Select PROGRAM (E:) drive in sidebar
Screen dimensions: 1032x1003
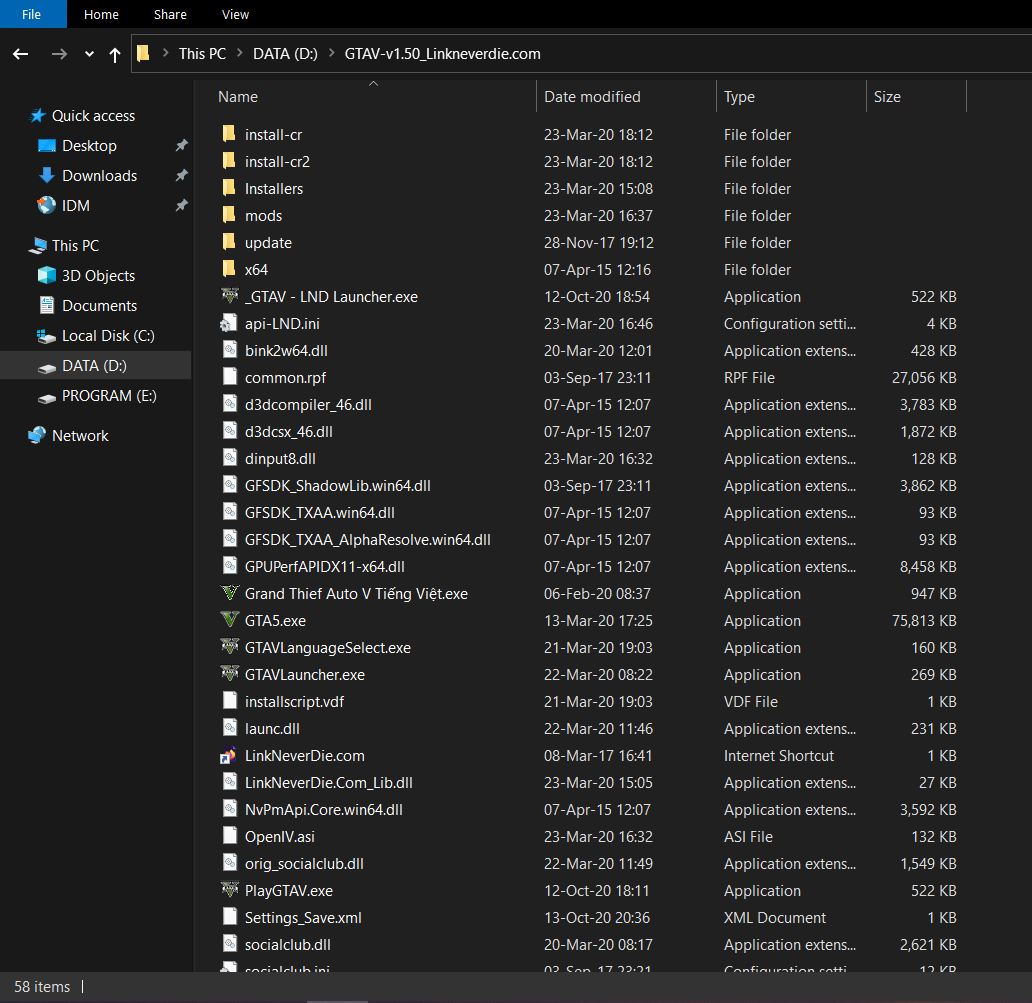click(109, 395)
